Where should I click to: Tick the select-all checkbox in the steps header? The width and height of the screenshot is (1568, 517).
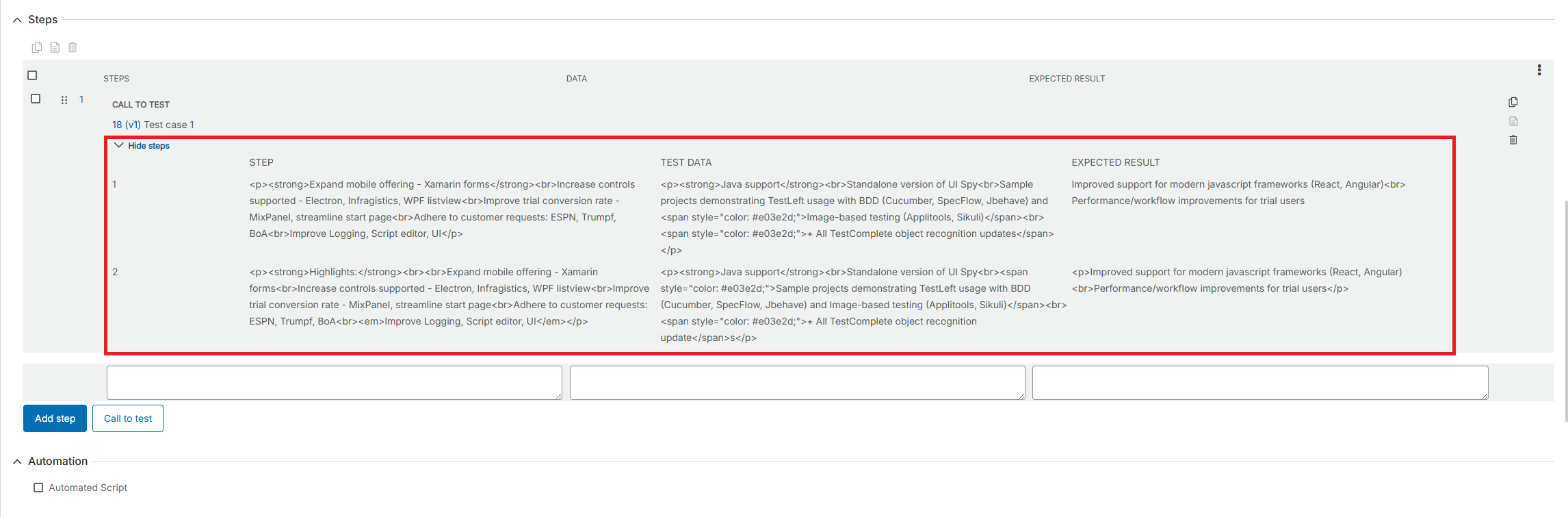[x=32, y=75]
